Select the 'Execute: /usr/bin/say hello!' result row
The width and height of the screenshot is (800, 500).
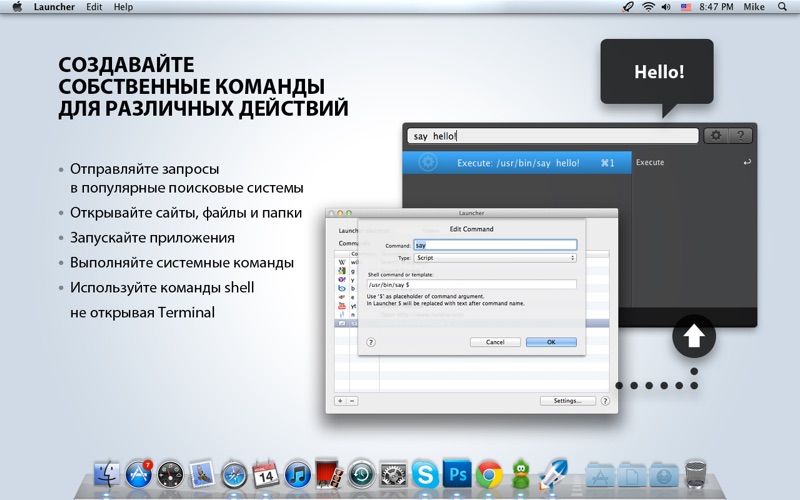(517, 163)
